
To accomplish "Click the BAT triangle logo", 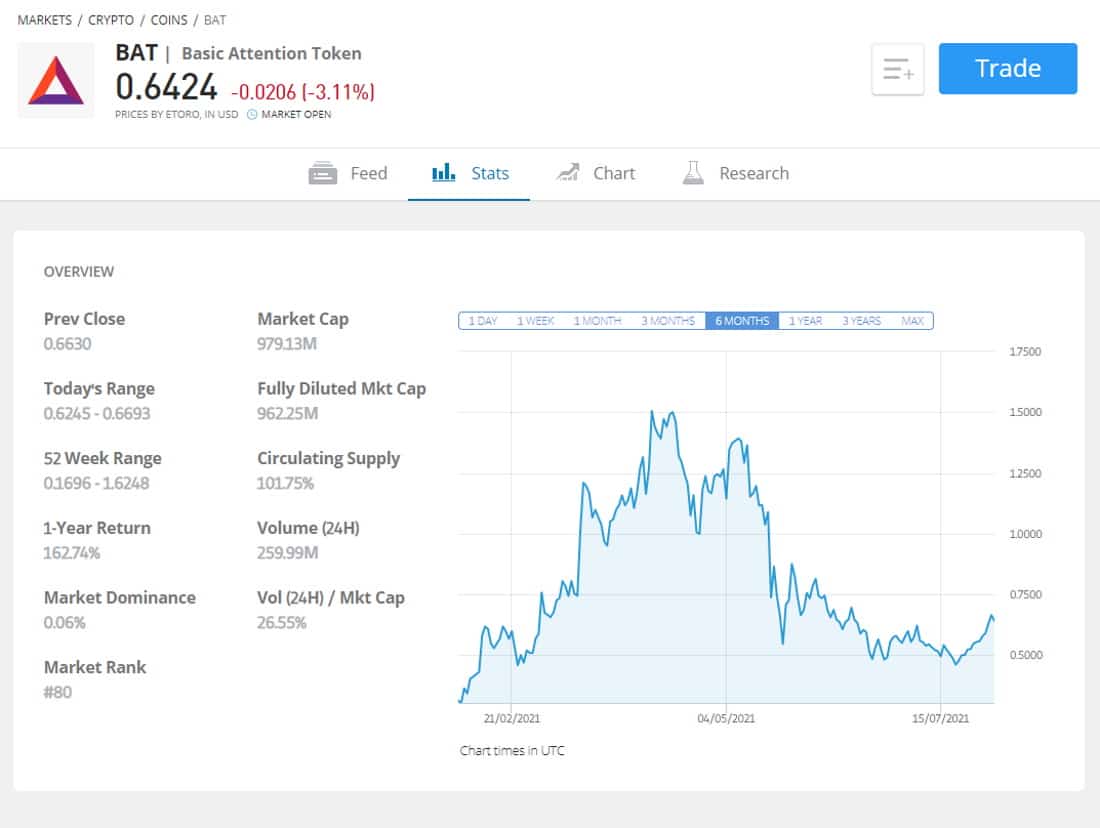I will point(55,80).
